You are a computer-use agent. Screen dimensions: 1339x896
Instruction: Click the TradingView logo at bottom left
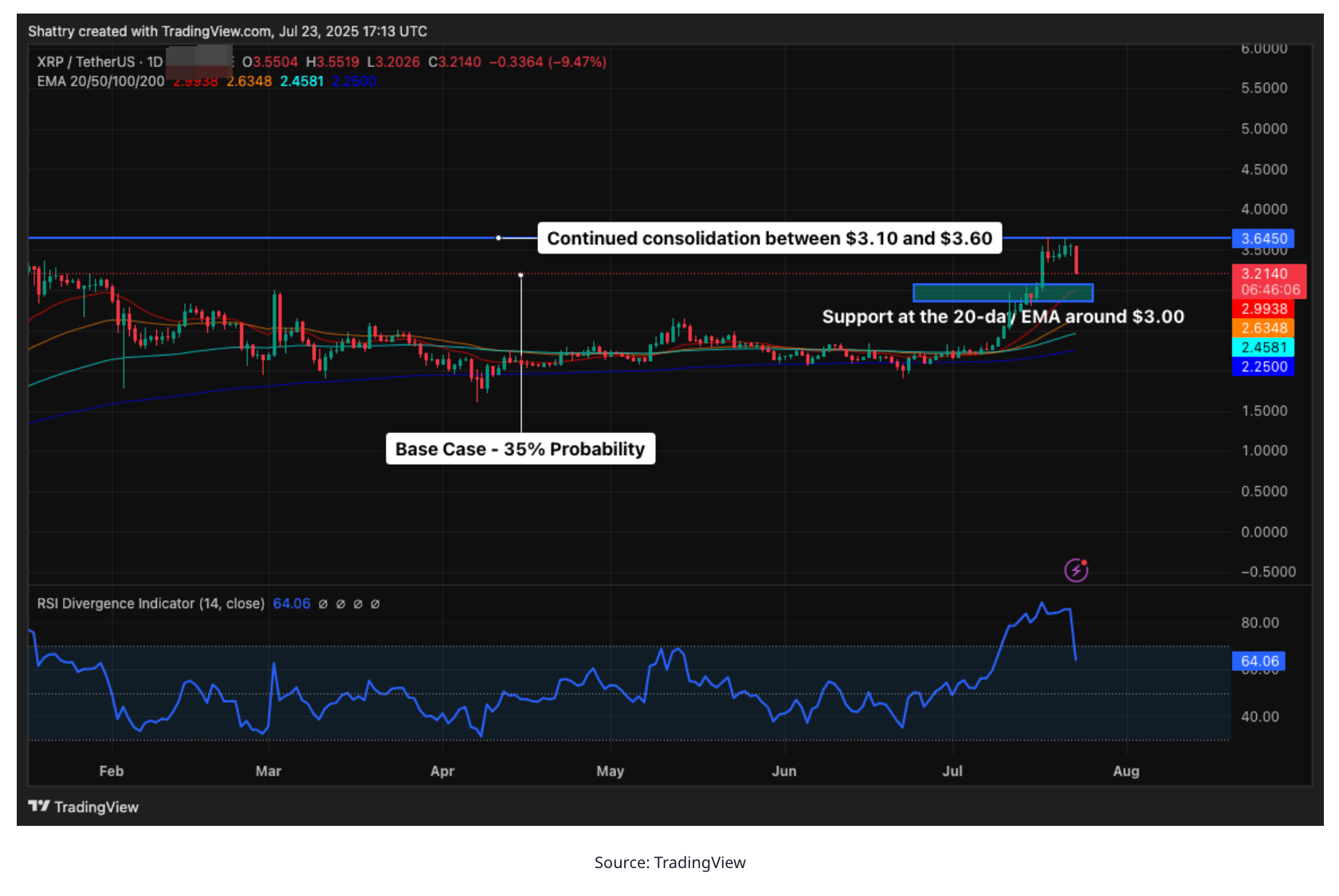tap(84, 807)
